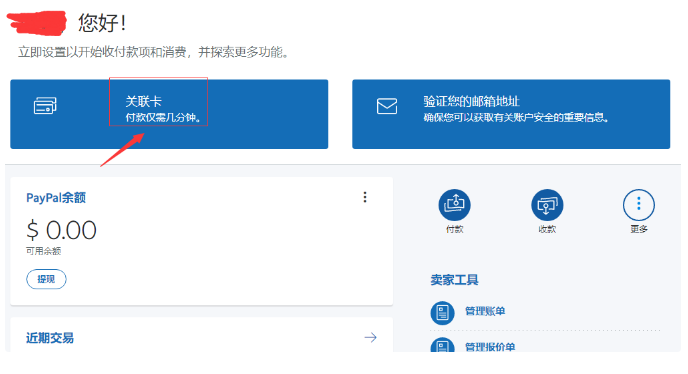
Task: Open 验证您的邮箱地址 email verification
Action: (x=511, y=114)
